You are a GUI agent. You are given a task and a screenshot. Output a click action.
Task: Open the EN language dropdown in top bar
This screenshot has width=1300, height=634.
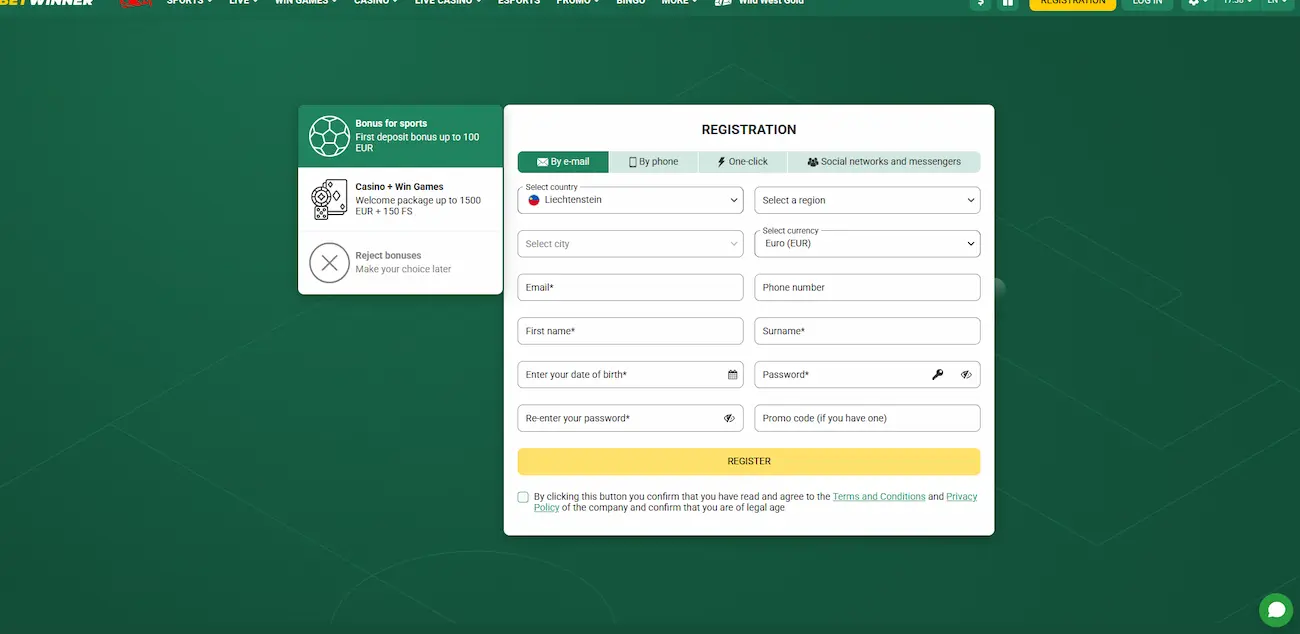pos(1276,3)
